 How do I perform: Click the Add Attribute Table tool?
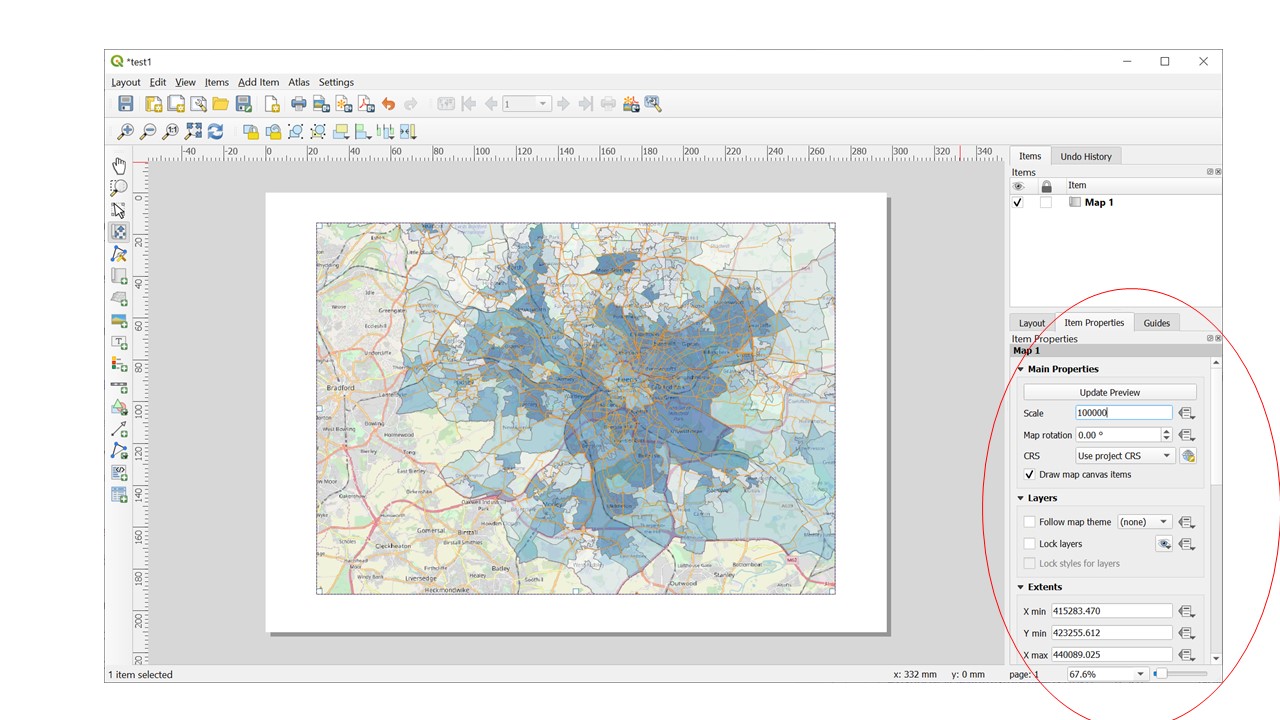tap(119, 494)
